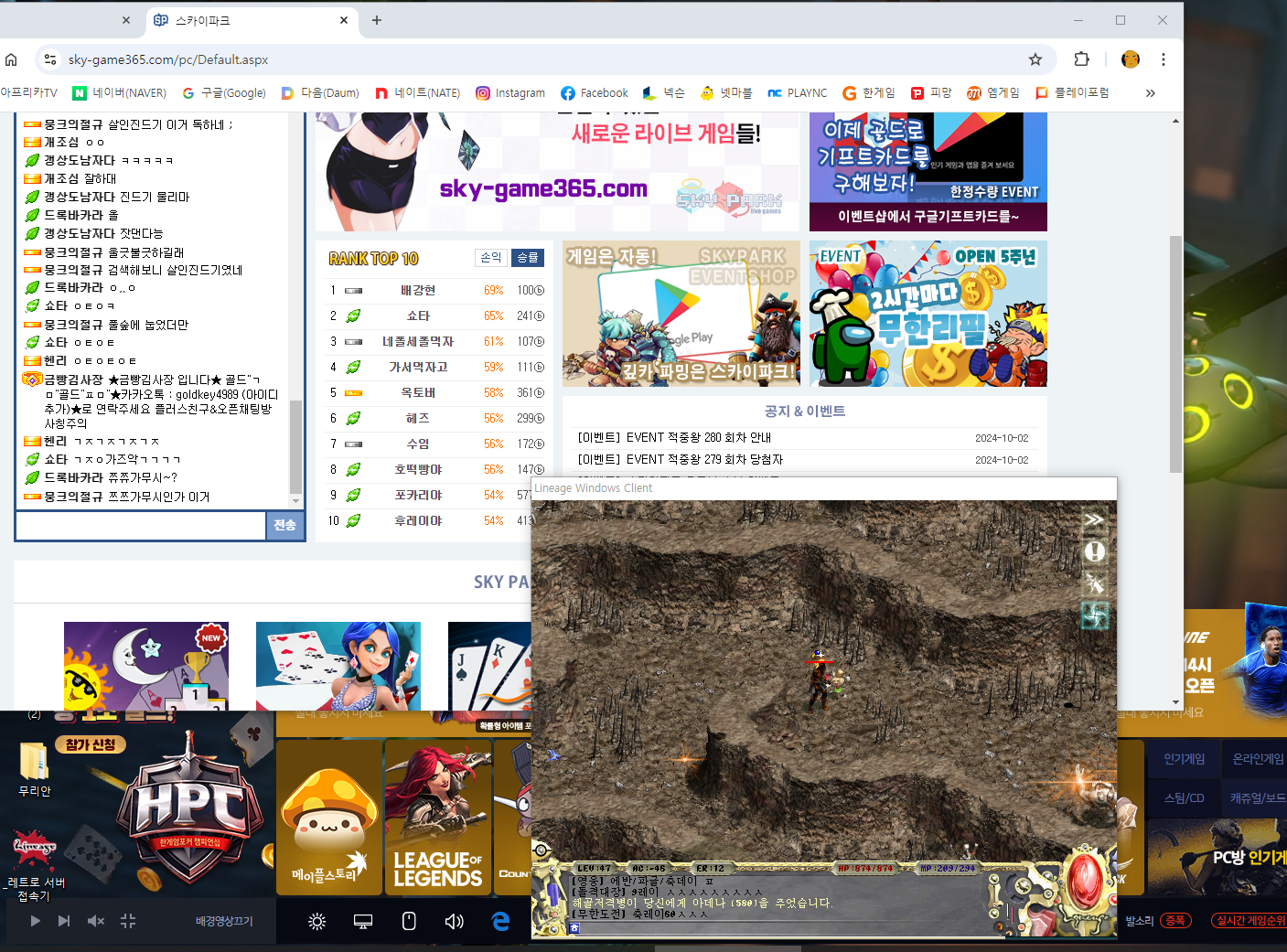Image resolution: width=1287 pixels, height=952 pixels.
Task: Click the Lineage chat input icon
Action: coord(574,928)
